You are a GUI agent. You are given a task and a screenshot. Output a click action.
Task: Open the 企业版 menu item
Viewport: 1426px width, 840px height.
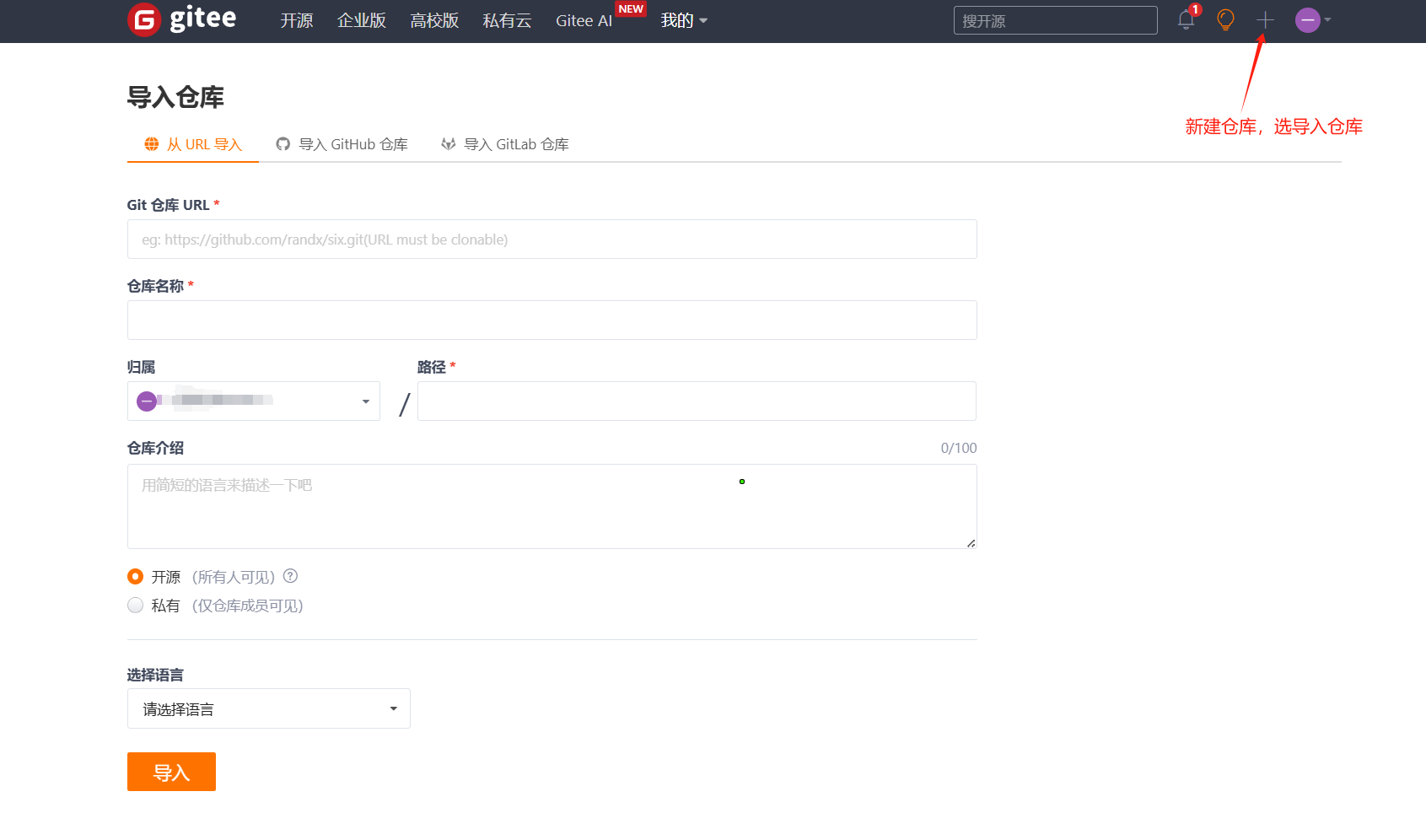[x=362, y=20]
